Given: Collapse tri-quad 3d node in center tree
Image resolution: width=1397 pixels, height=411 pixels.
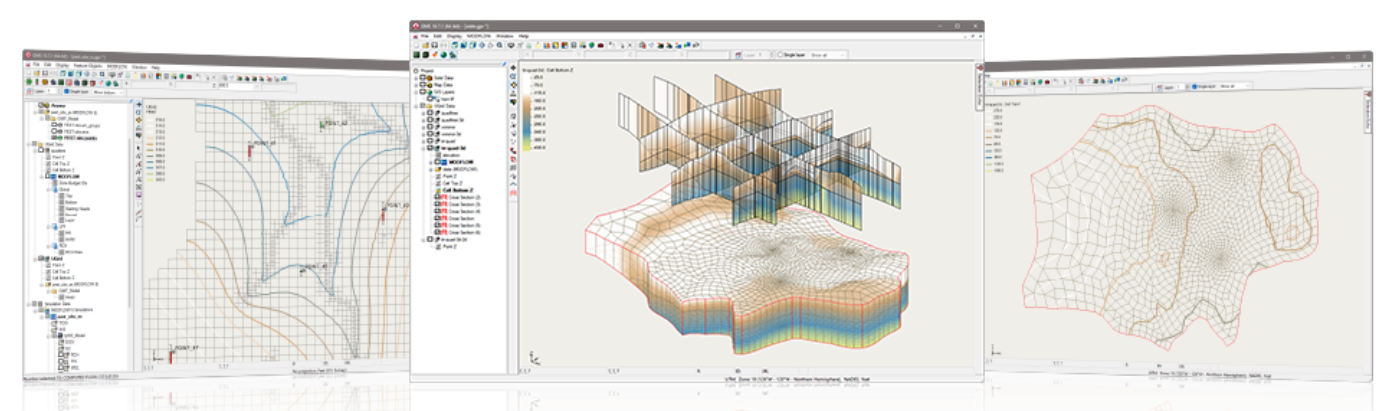Looking at the screenshot, I should point(424,147).
